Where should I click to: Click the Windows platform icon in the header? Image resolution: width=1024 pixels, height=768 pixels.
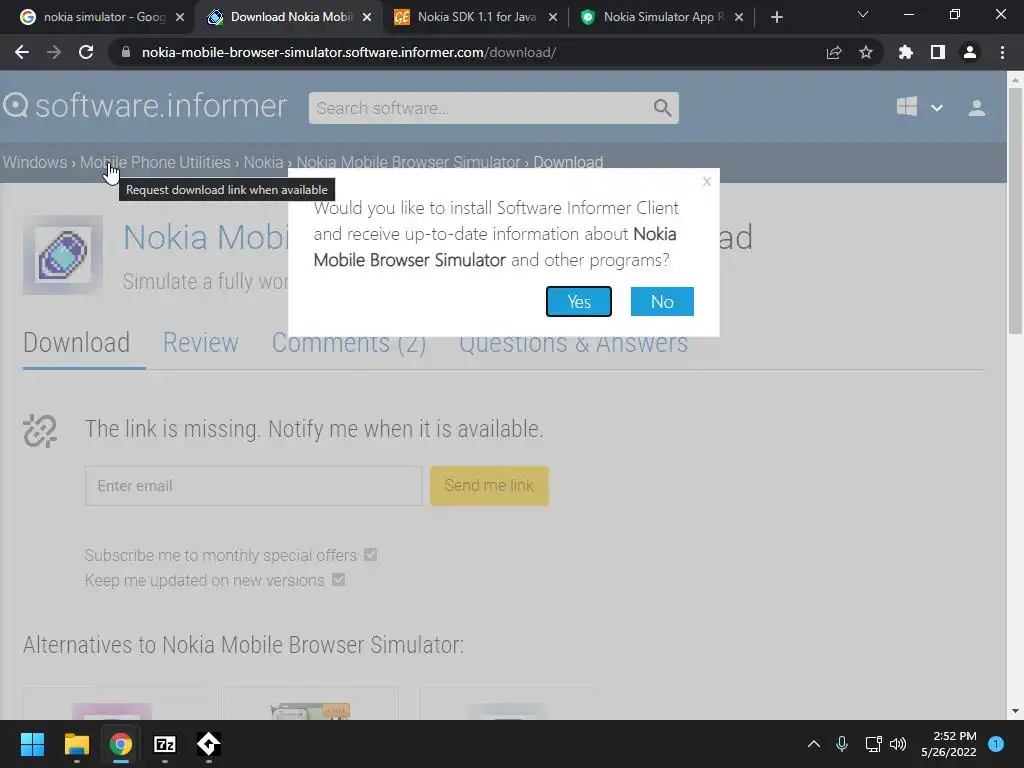(906, 106)
